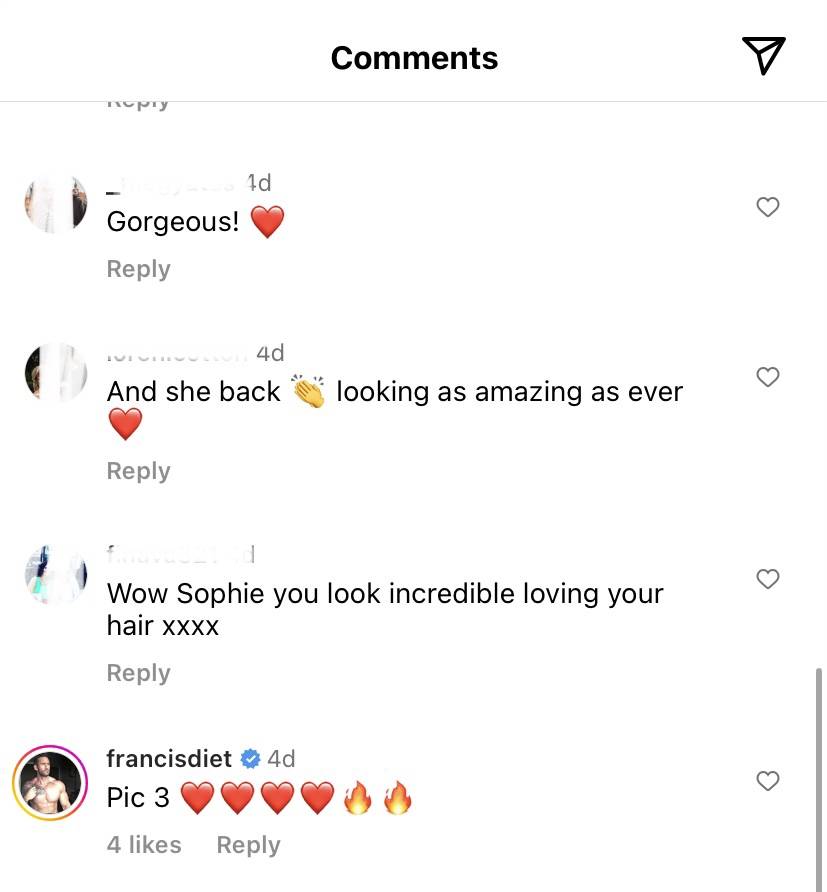Click the verified badge next to francisdiet
The image size is (827, 892).
(x=250, y=759)
